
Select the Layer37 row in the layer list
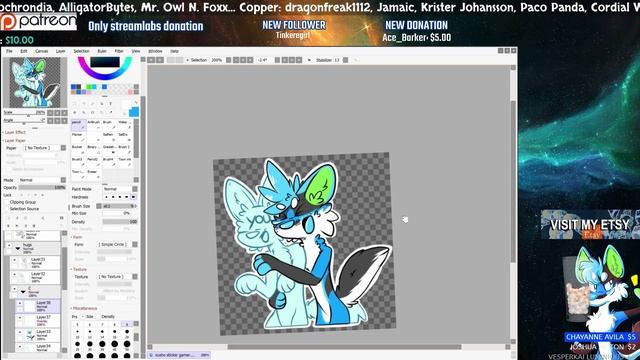pos(38,320)
